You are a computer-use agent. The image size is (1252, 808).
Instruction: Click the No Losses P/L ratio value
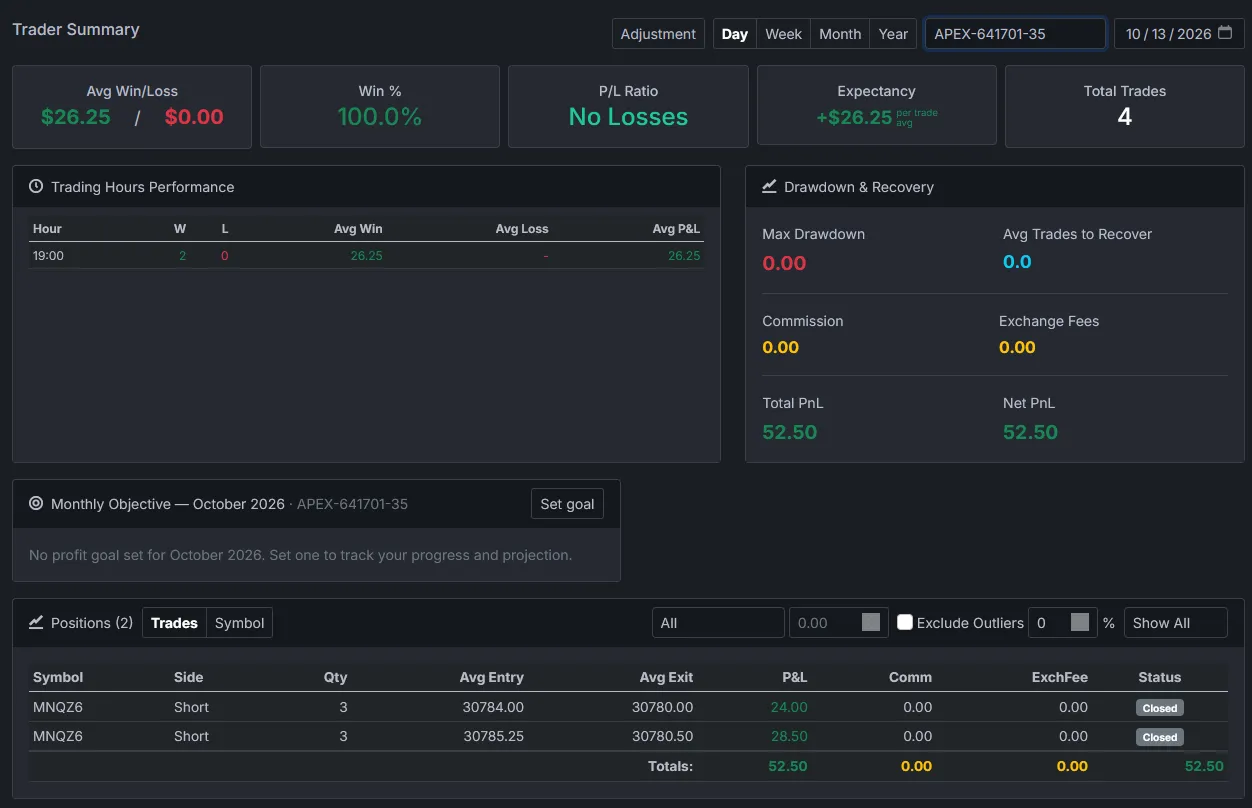coord(628,117)
